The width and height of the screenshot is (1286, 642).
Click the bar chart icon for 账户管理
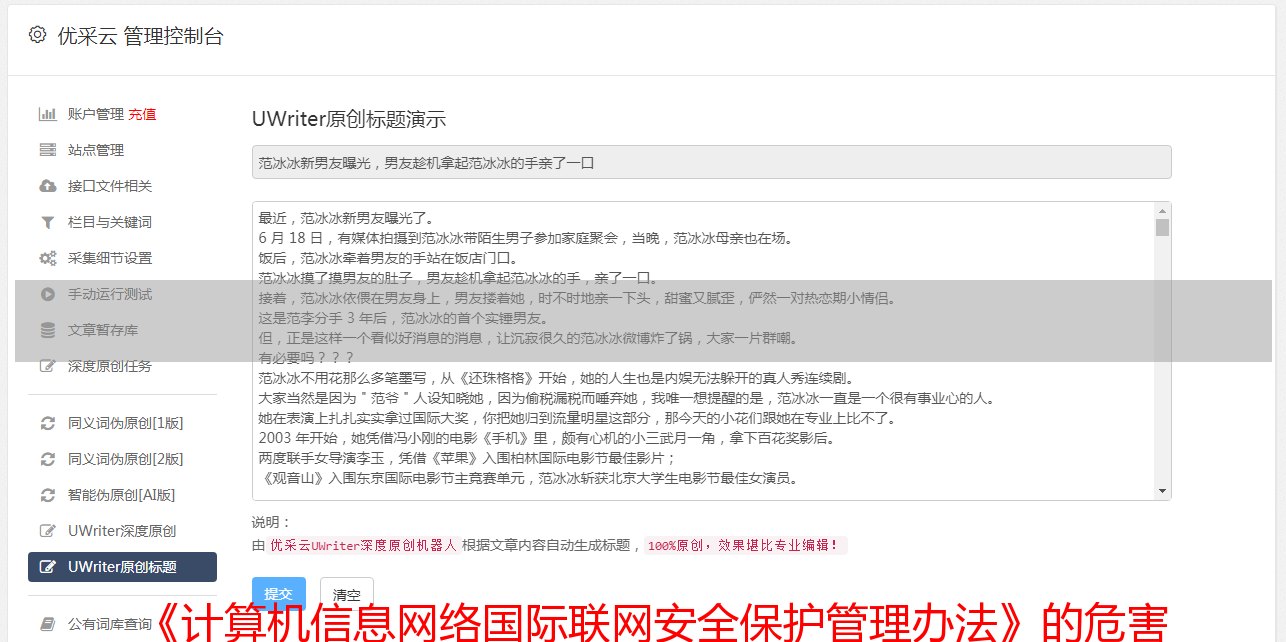(x=47, y=114)
